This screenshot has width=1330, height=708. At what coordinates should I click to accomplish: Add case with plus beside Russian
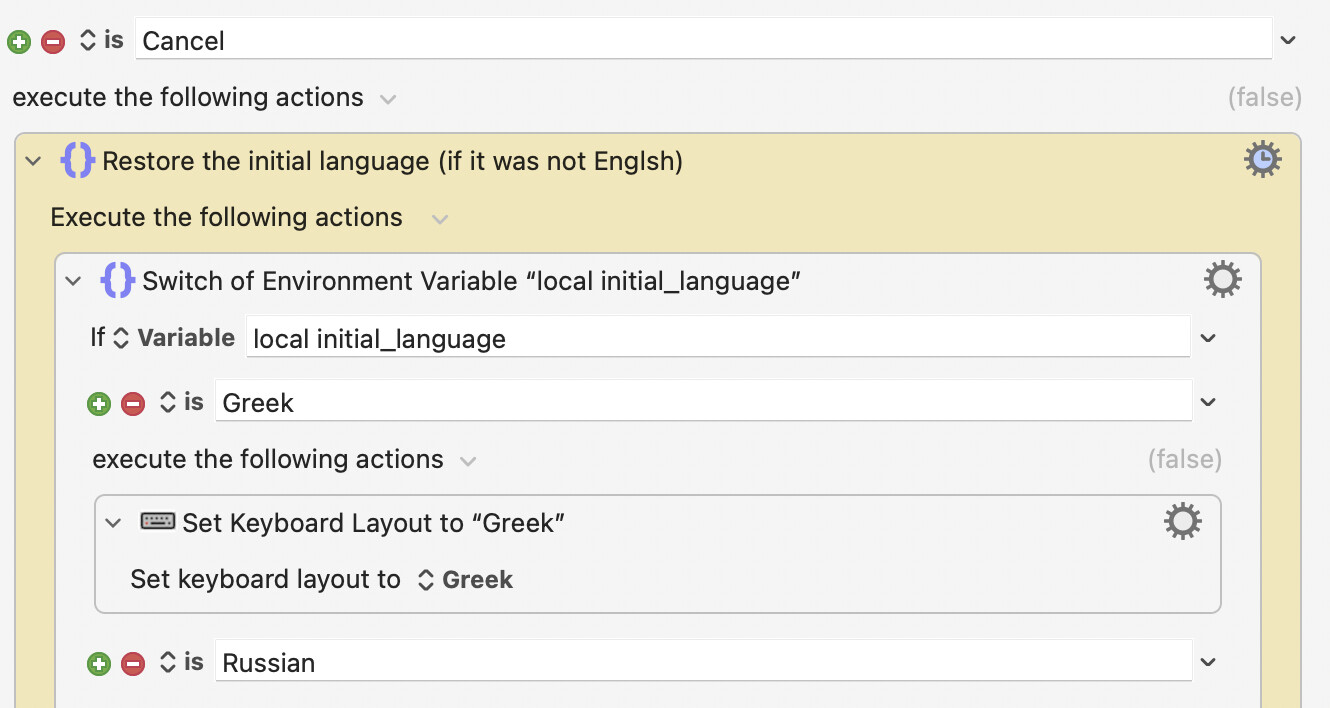(x=98, y=664)
